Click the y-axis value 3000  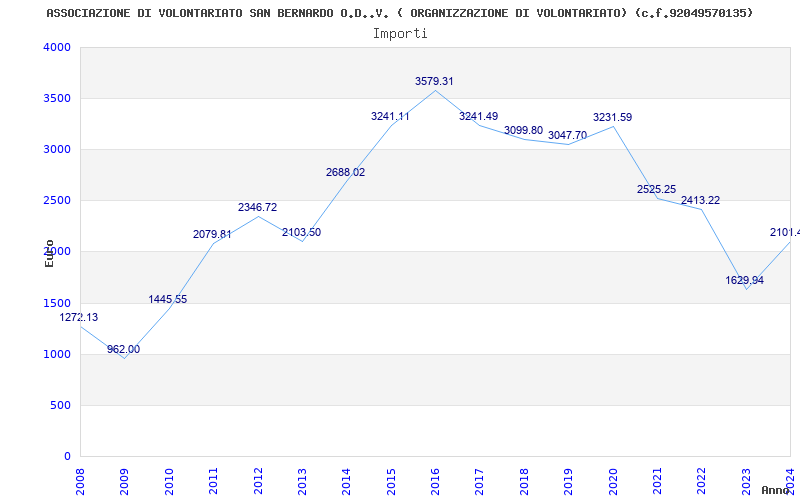coord(57,149)
